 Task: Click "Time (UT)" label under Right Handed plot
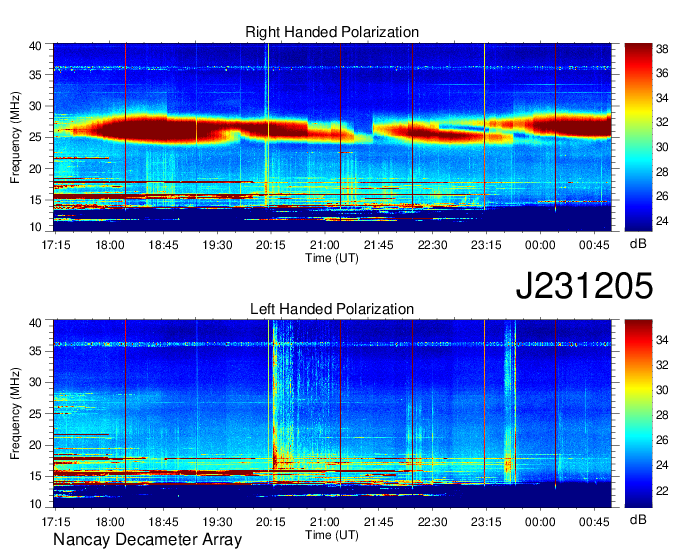click(x=332, y=258)
